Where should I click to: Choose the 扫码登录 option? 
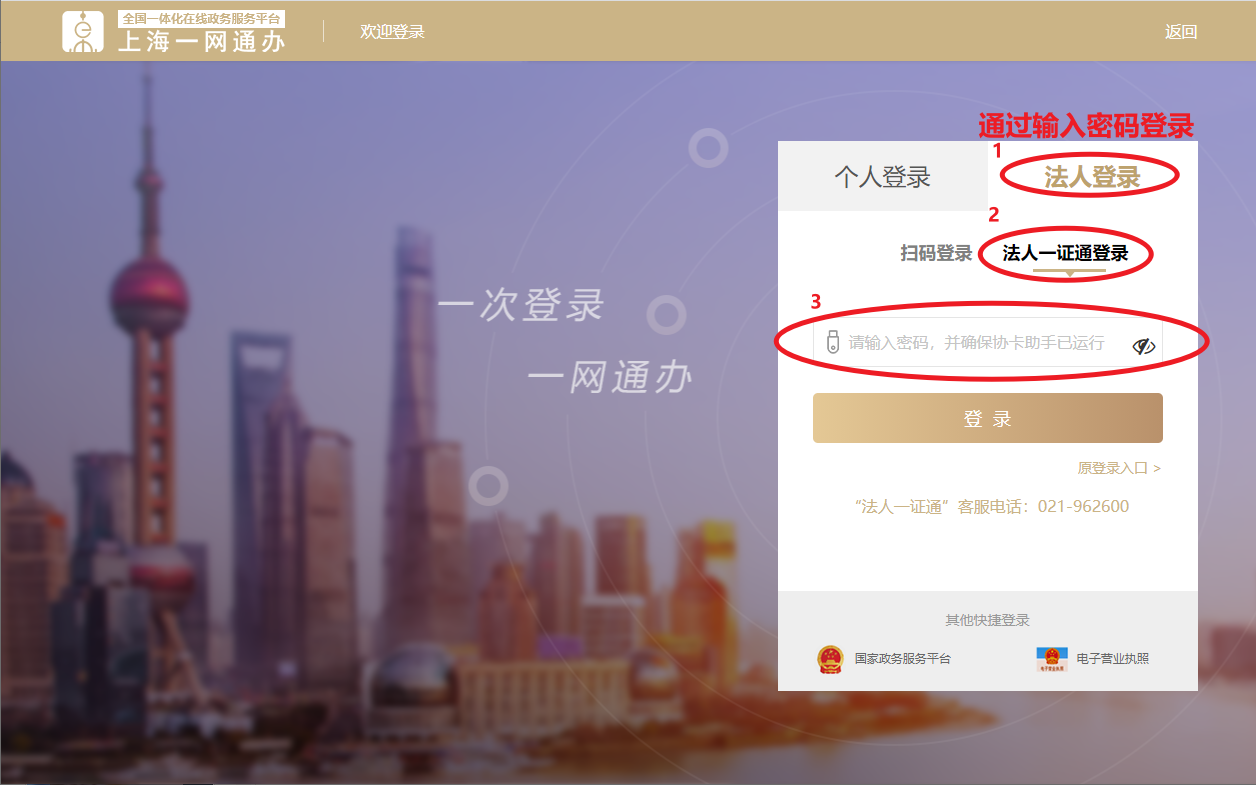coord(936,254)
